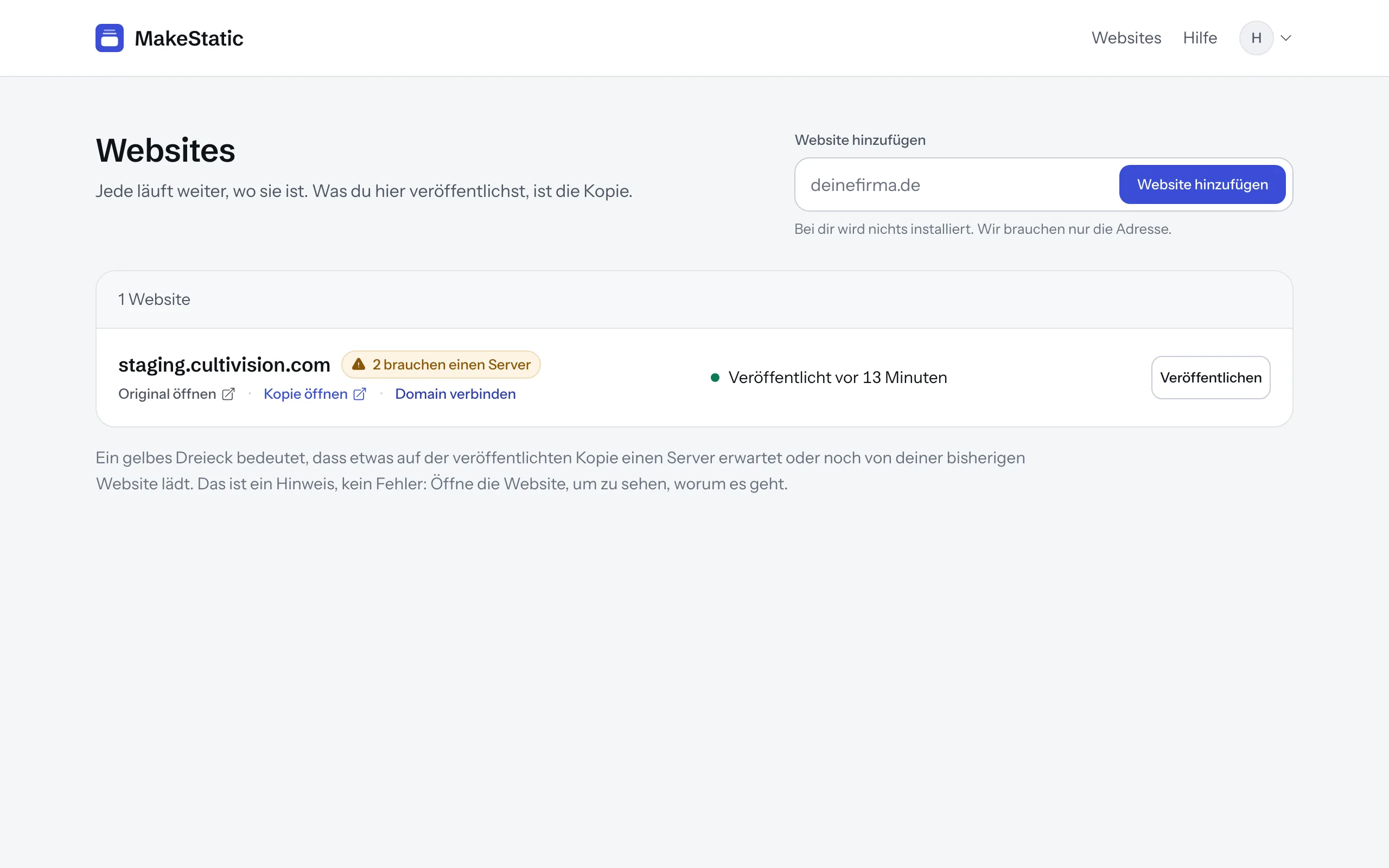Click the Ein gelbes Dreieck explanation text
This screenshot has height=868, width=1389.
coord(560,471)
